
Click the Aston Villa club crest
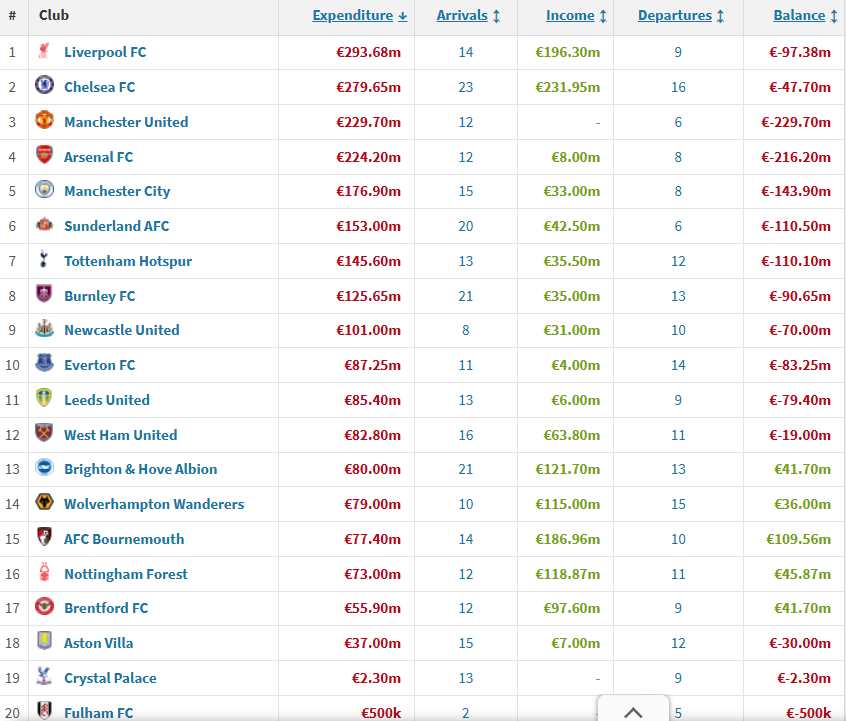pyautogui.click(x=44, y=641)
